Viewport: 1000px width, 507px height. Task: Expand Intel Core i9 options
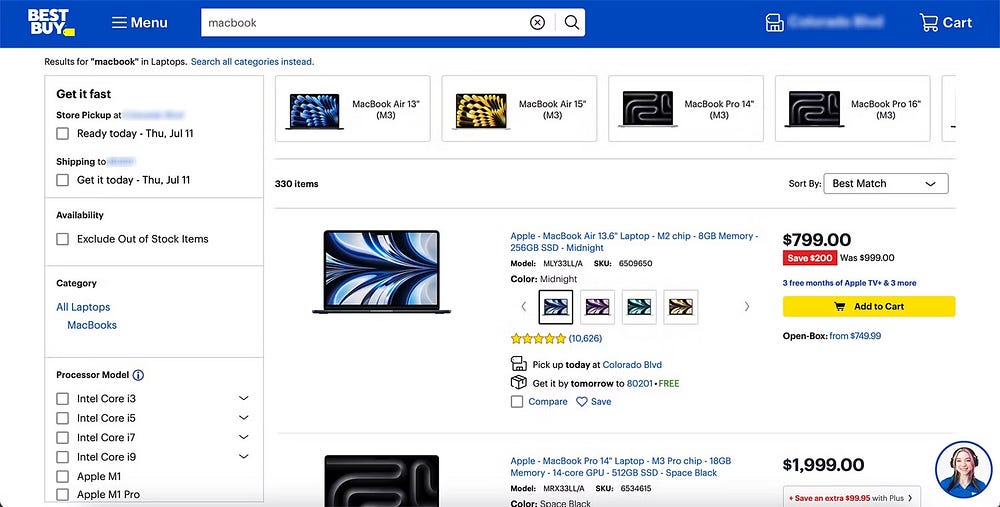tap(243, 457)
